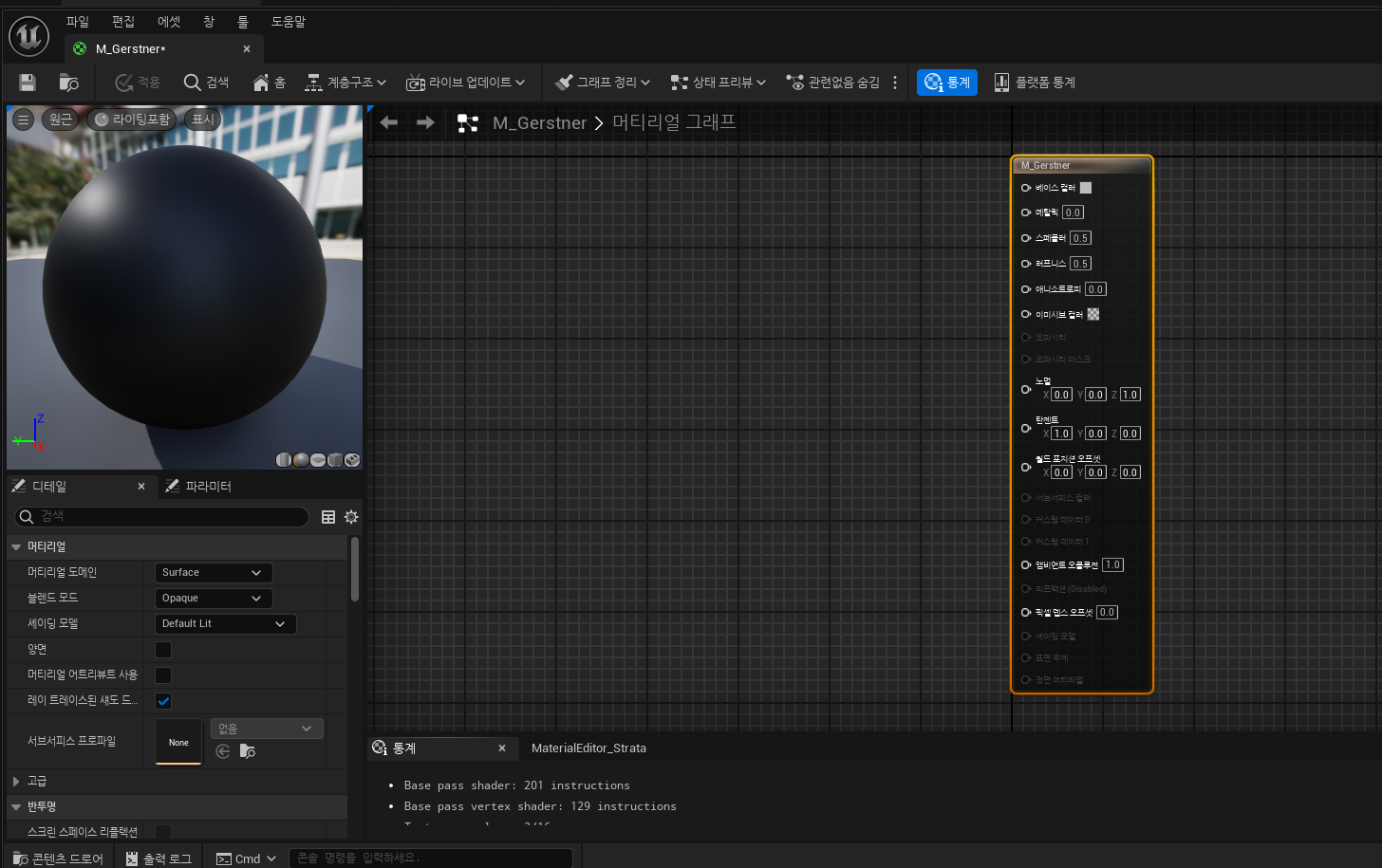Click the 노멀 input pin
Image resolution: width=1382 pixels, height=868 pixels.
(x=1026, y=389)
